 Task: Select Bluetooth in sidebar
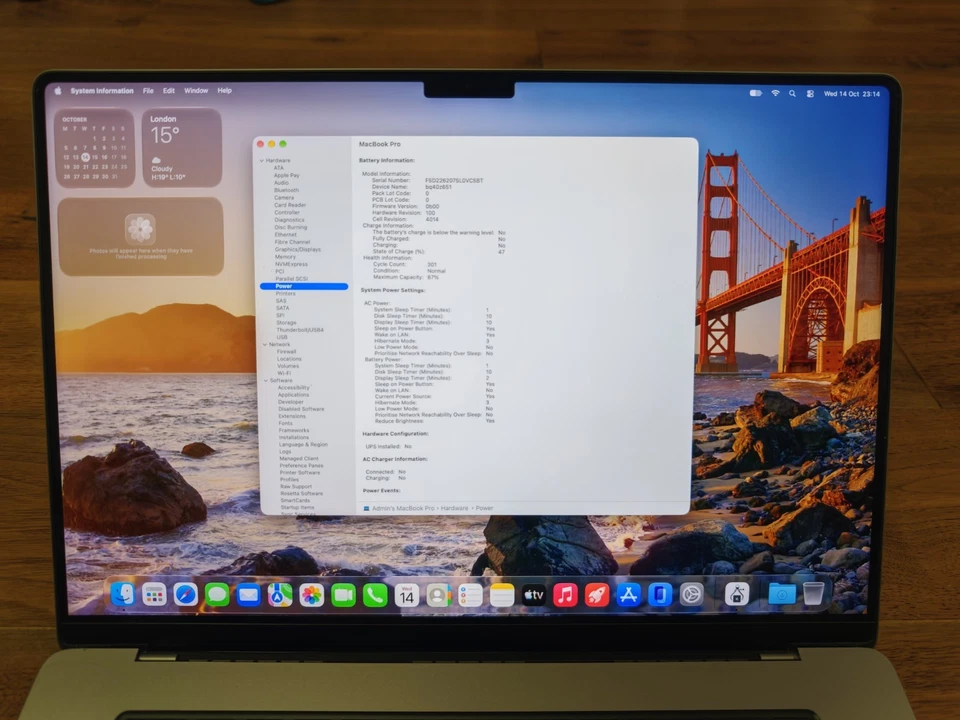(287, 190)
